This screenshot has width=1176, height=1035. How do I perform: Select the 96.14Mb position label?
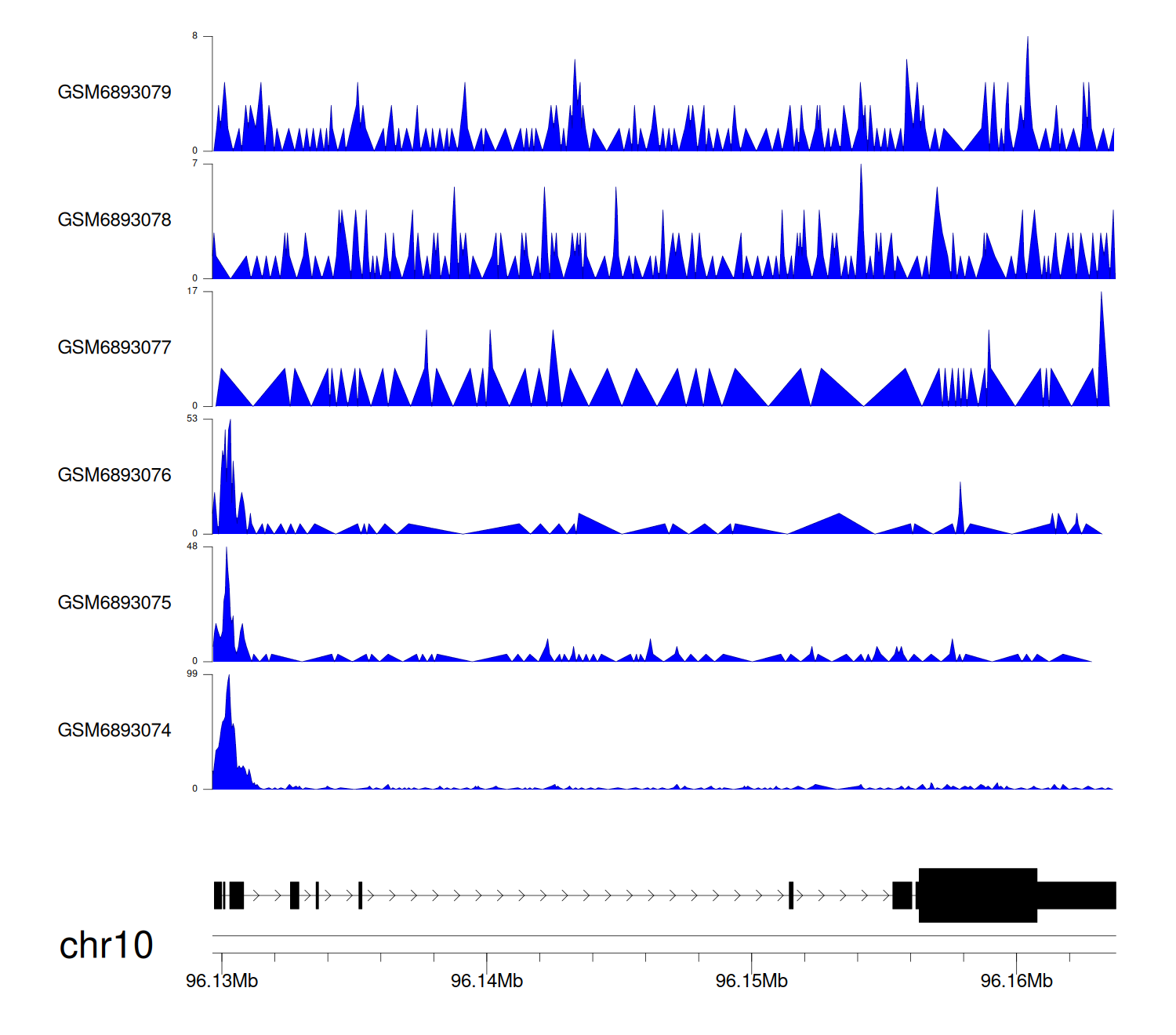[487, 981]
